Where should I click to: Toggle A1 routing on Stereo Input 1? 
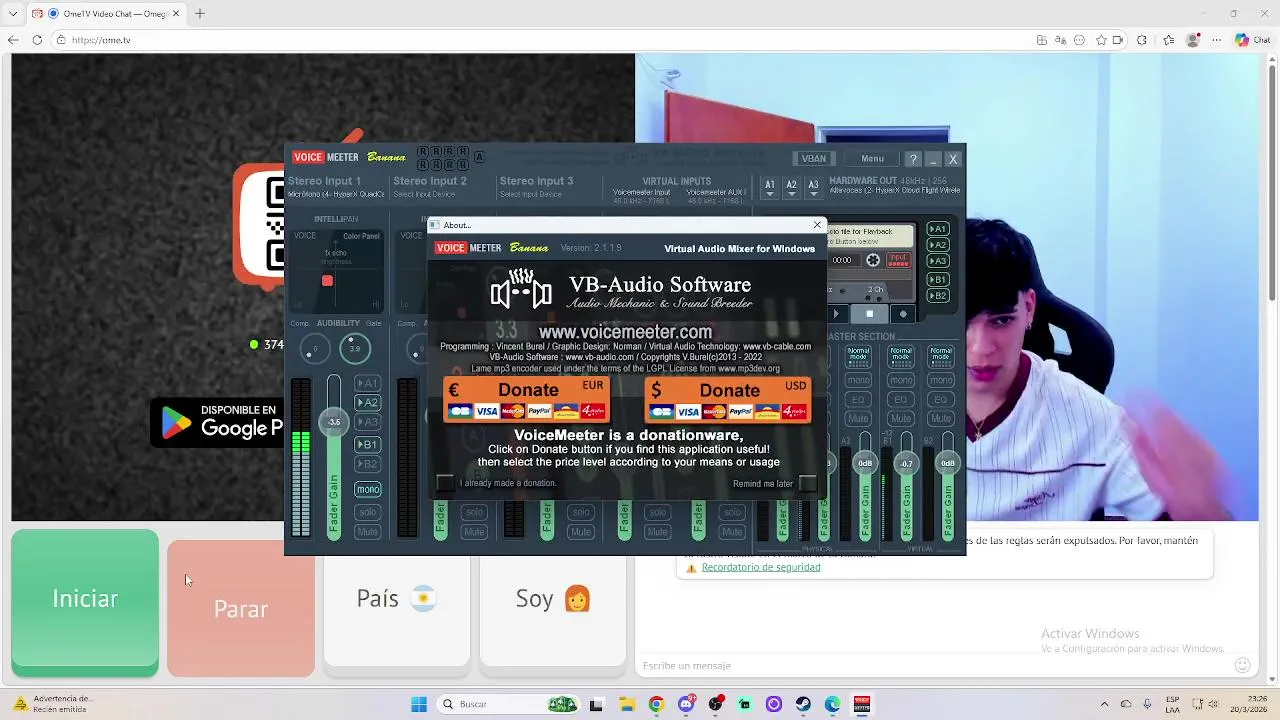(368, 383)
